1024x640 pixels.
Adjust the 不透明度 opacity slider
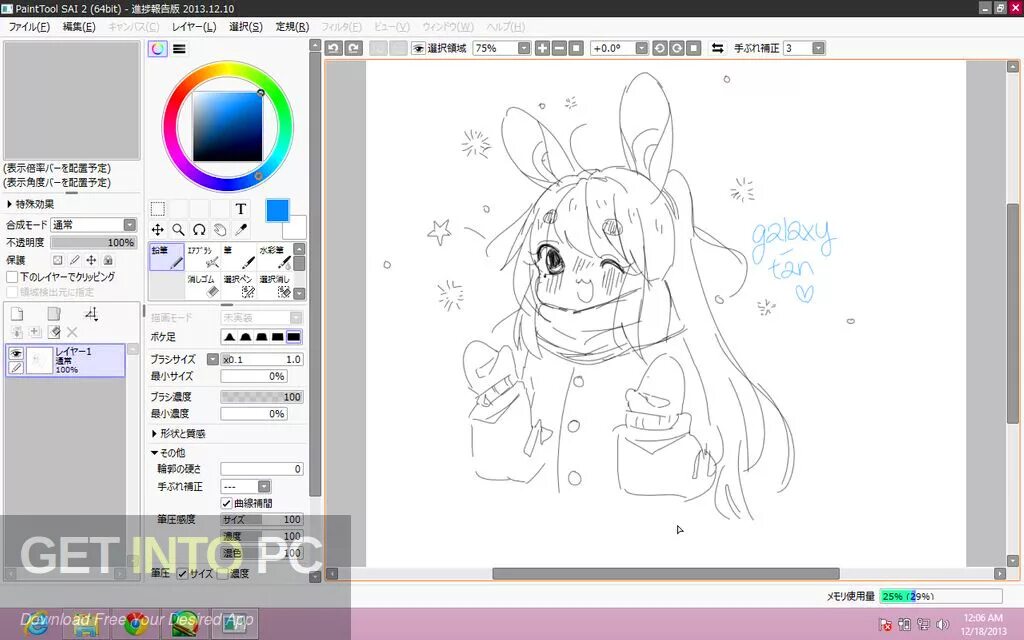click(x=93, y=242)
